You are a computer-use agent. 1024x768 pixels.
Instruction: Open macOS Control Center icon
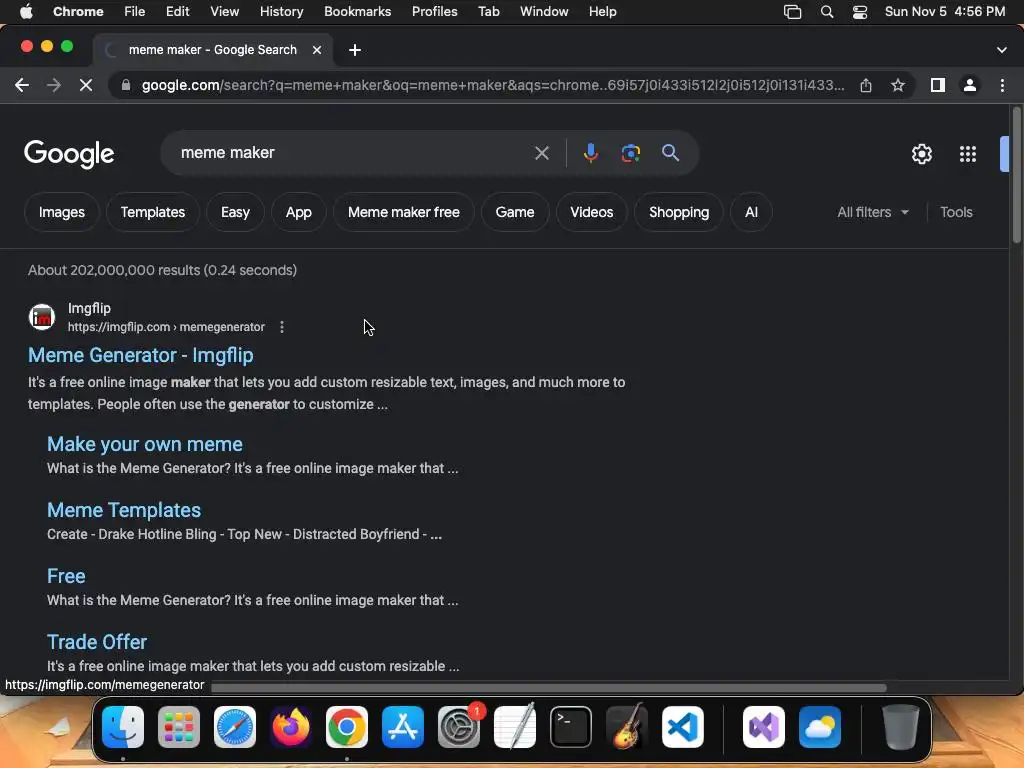tap(860, 12)
